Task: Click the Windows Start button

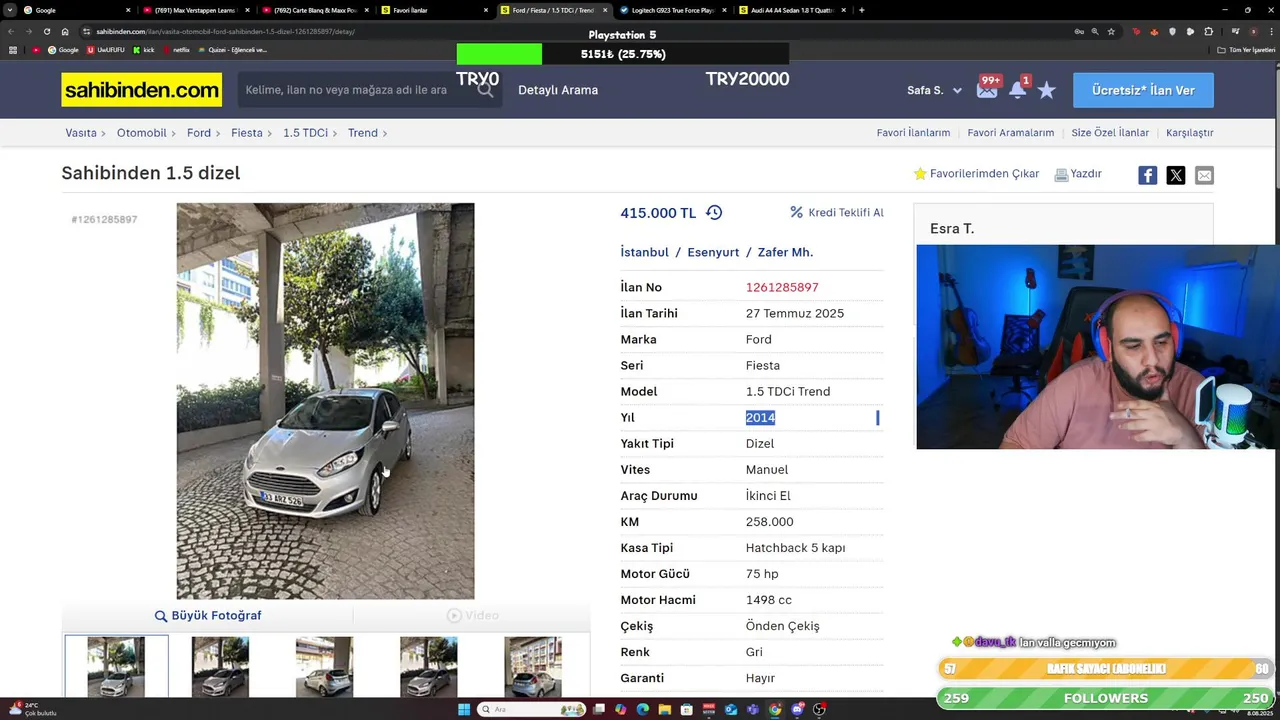Action: point(464,709)
